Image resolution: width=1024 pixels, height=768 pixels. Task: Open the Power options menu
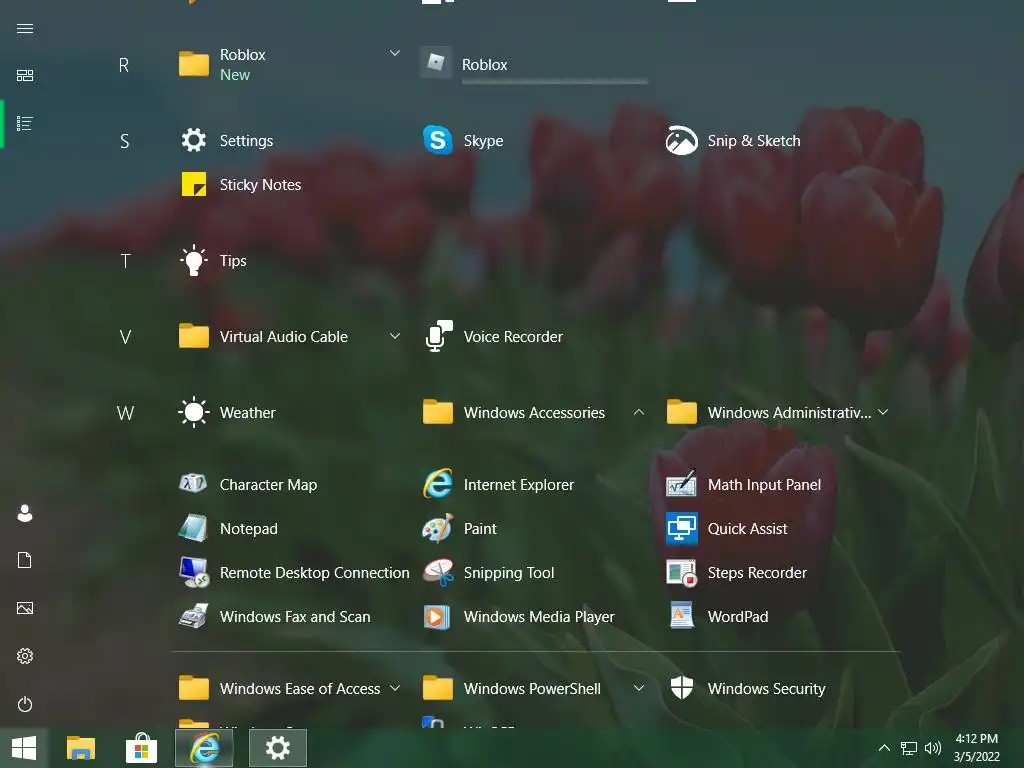tap(25, 704)
